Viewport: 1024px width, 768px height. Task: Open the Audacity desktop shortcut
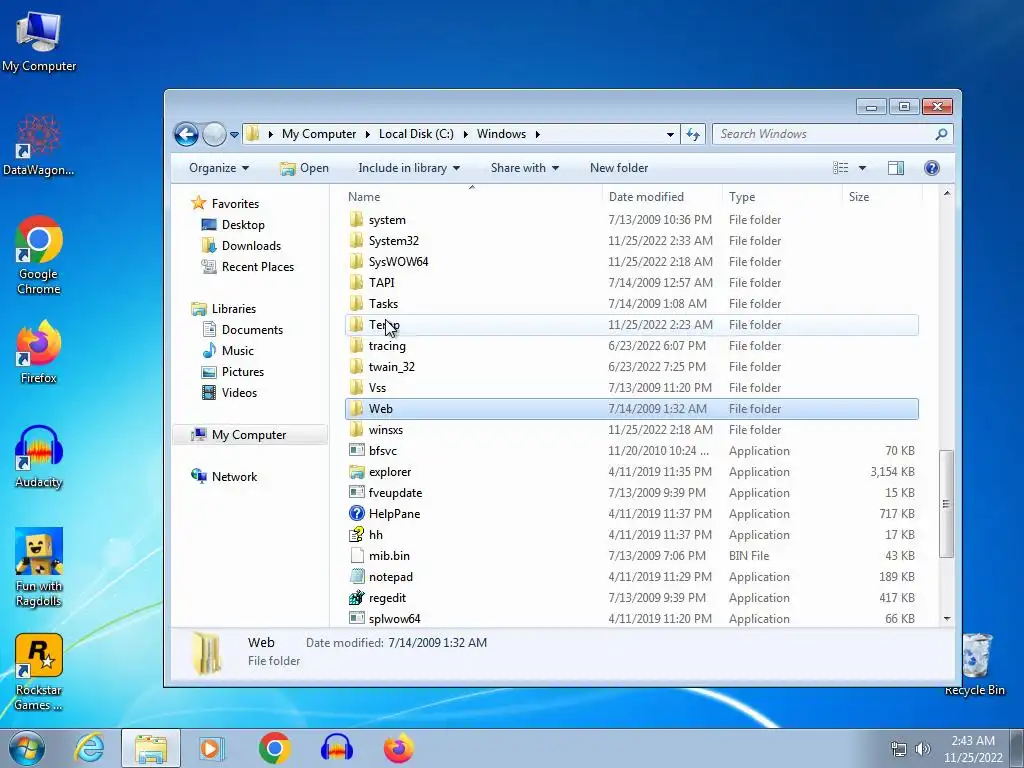tap(39, 457)
